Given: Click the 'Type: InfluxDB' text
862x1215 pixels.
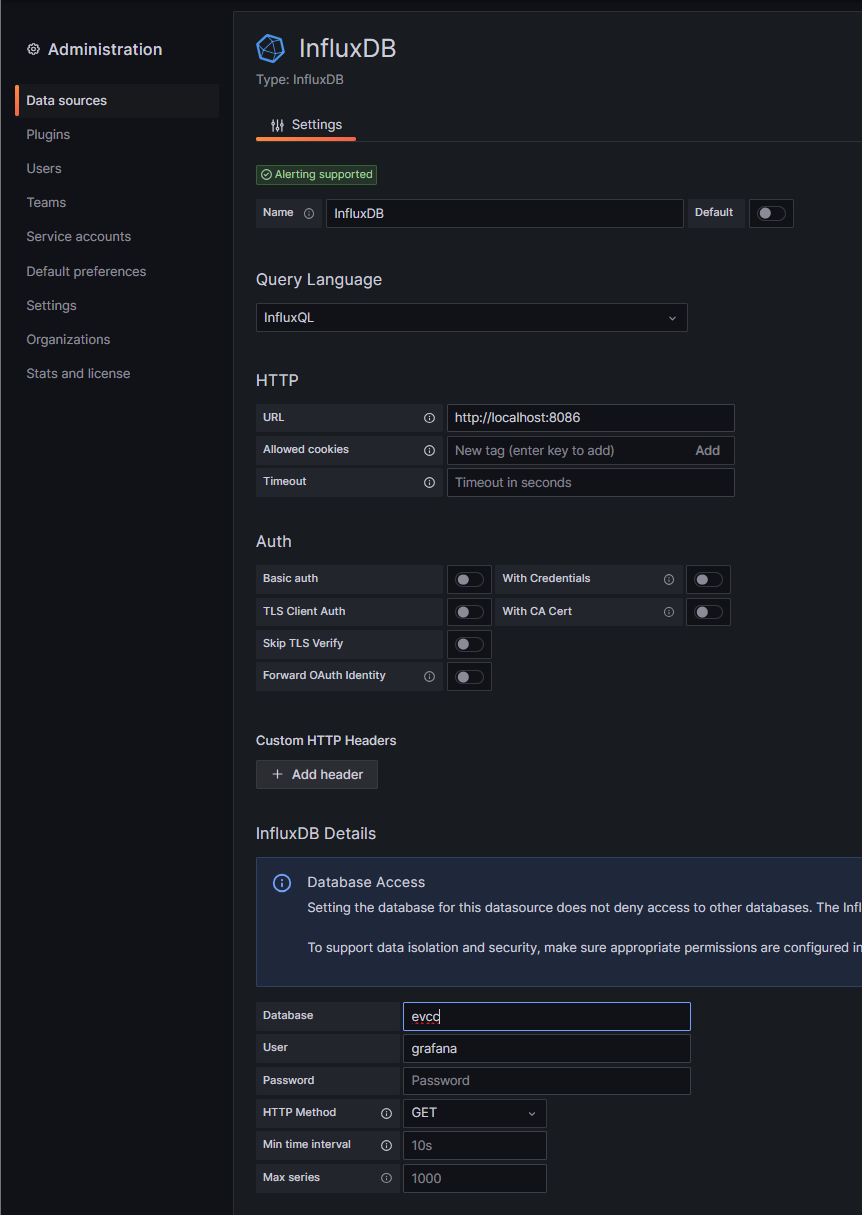Looking at the screenshot, I should (x=300, y=79).
